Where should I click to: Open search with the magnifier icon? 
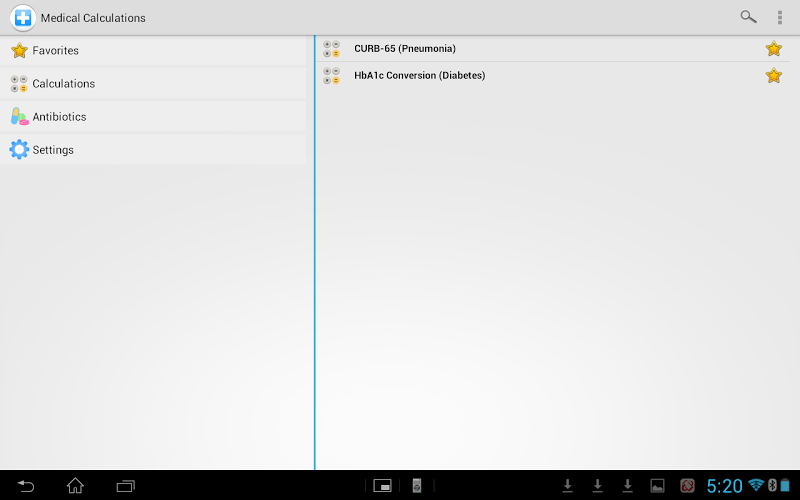pos(748,17)
